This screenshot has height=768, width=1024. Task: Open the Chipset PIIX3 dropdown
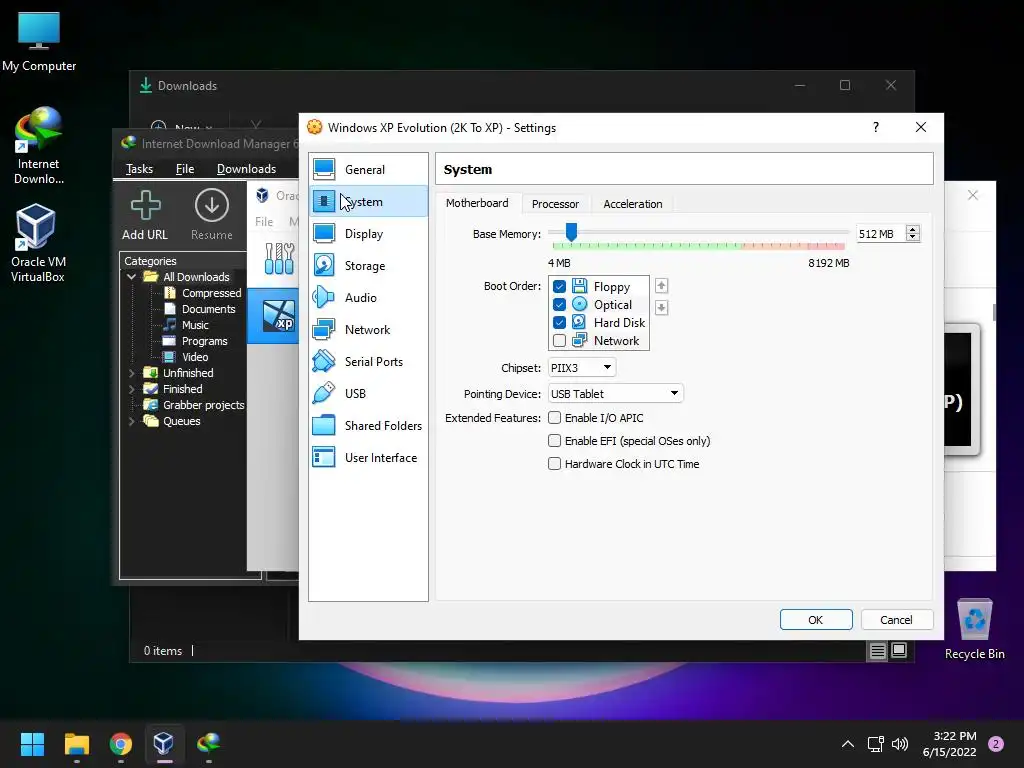click(x=582, y=368)
